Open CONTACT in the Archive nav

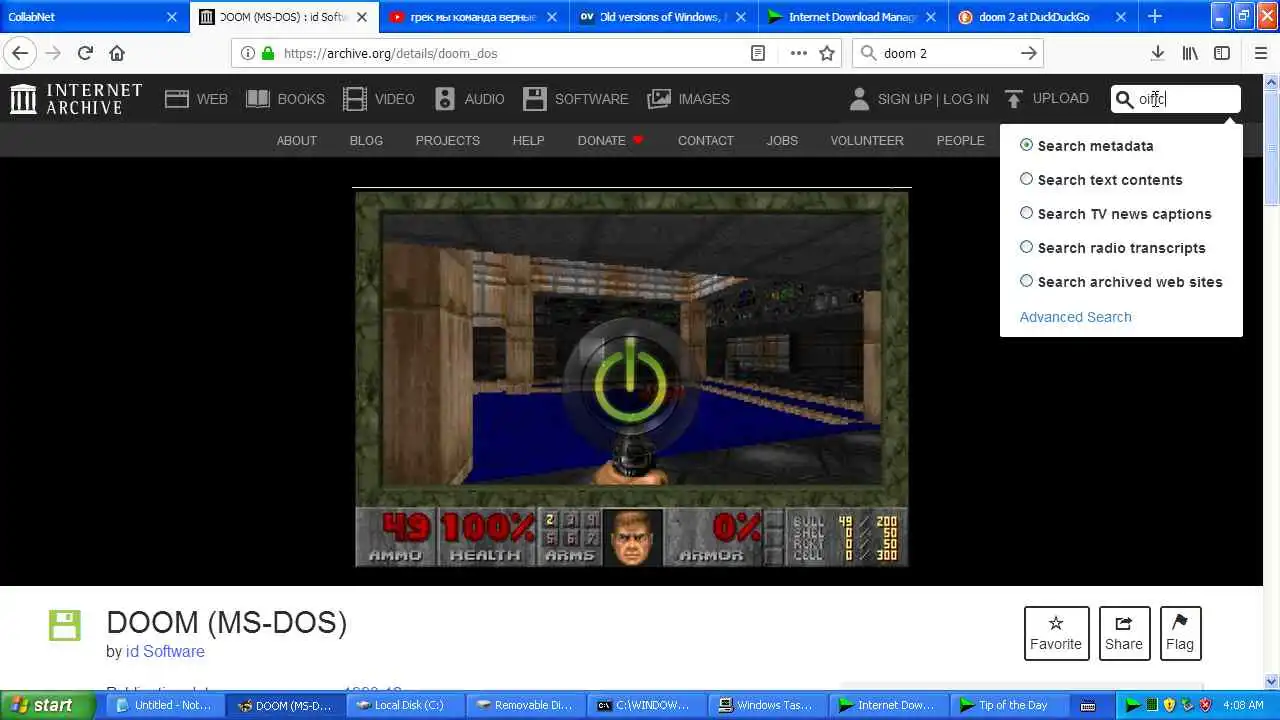(706, 141)
